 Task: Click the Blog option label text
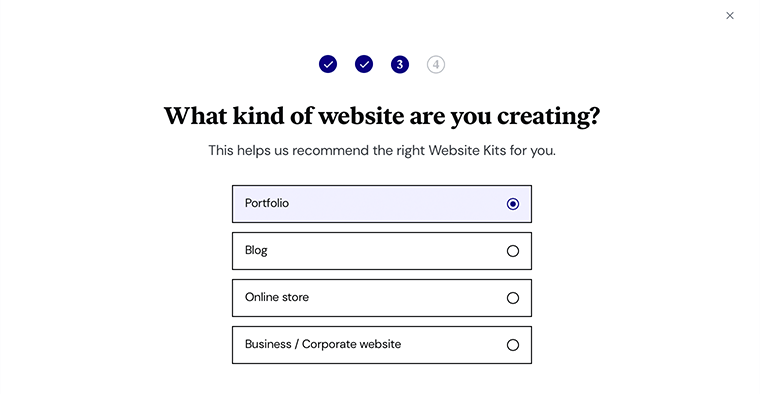click(256, 251)
